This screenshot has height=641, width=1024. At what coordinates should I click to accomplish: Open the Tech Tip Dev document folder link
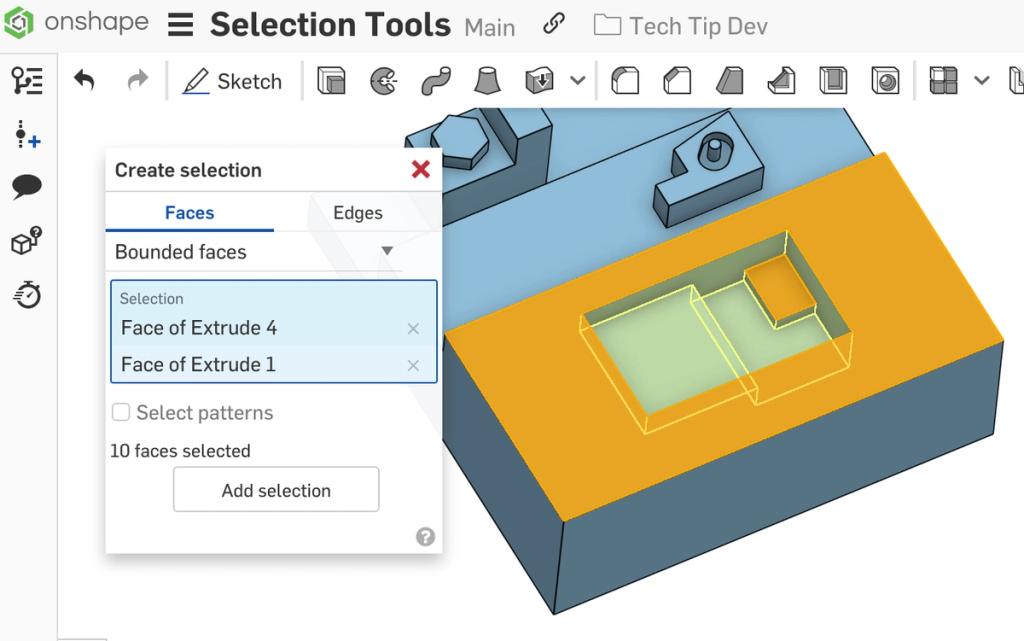point(679,27)
